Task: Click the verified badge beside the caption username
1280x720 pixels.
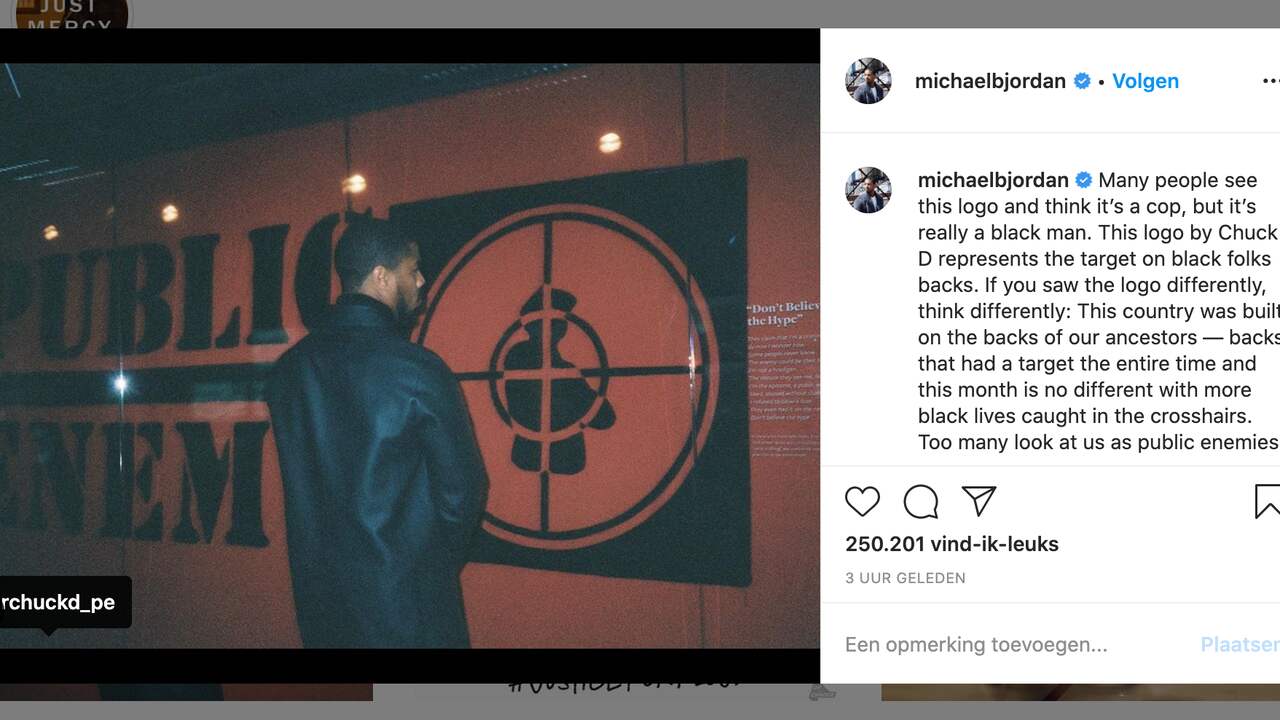Action: pos(1084,180)
